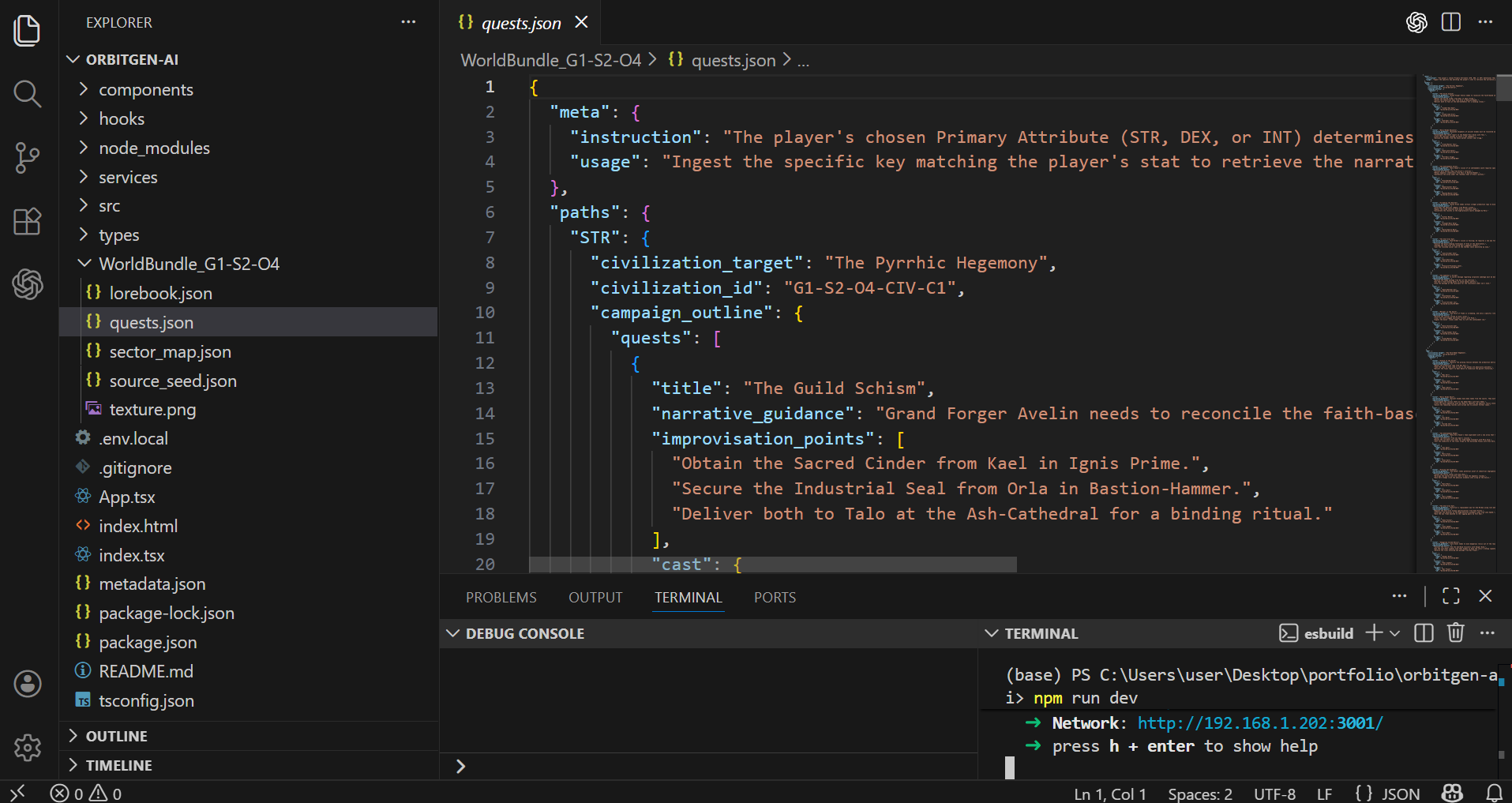
Task: Open the ChatGPT sidebar icon
Action: (x=27, y=284)
